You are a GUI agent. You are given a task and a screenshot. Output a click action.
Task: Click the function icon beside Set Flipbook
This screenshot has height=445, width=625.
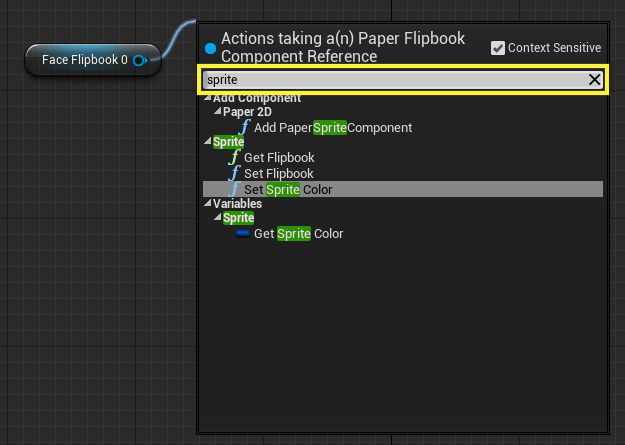(x=234, y=173)
